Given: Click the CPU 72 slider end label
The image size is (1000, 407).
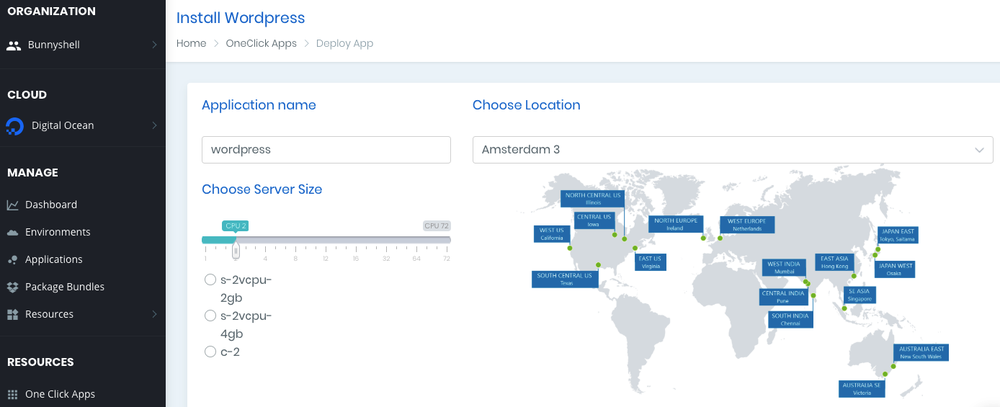Looking at the screenshot, I should [437, 226].
